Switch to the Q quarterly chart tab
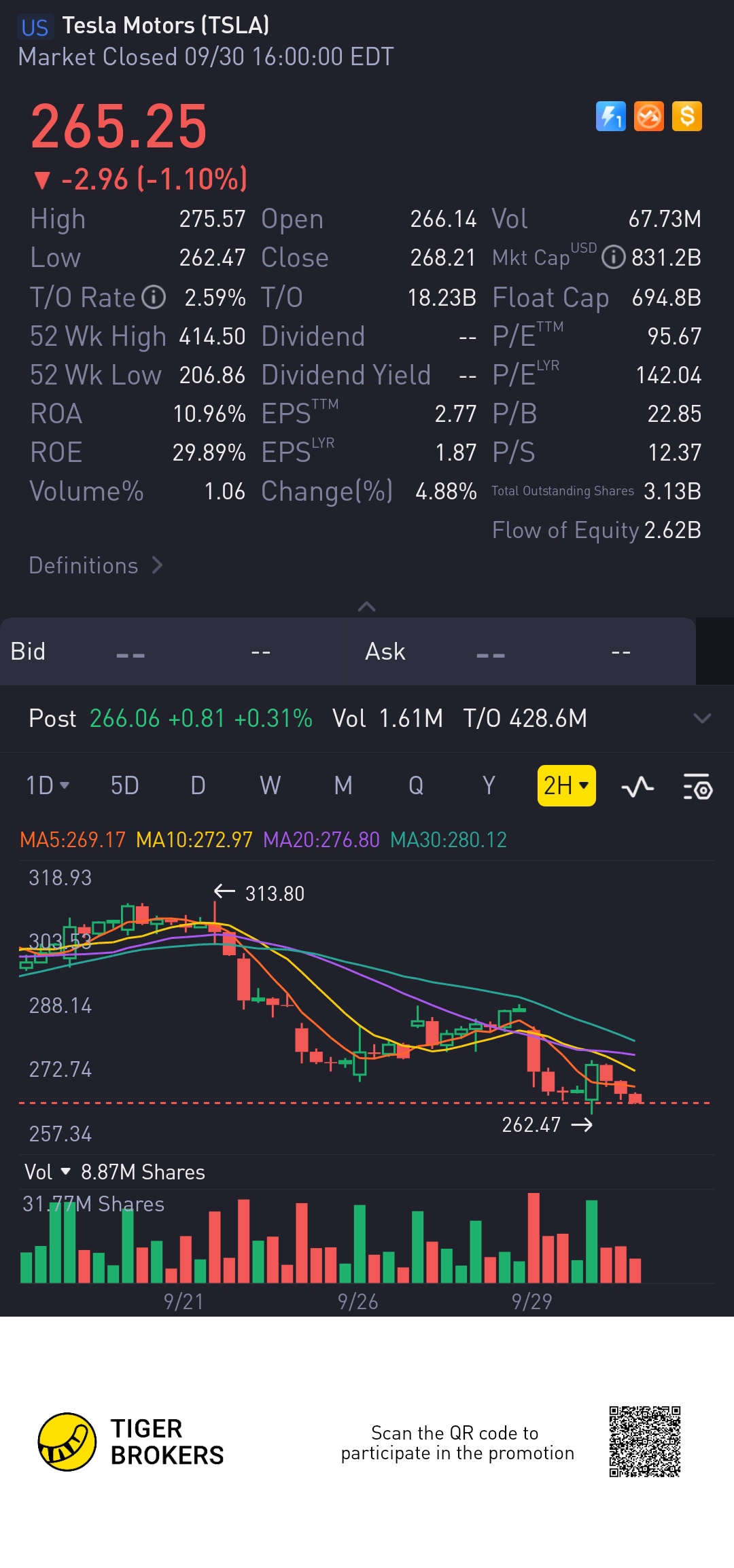This screenshot has width=734, height=1568. [x=416, y=785]
